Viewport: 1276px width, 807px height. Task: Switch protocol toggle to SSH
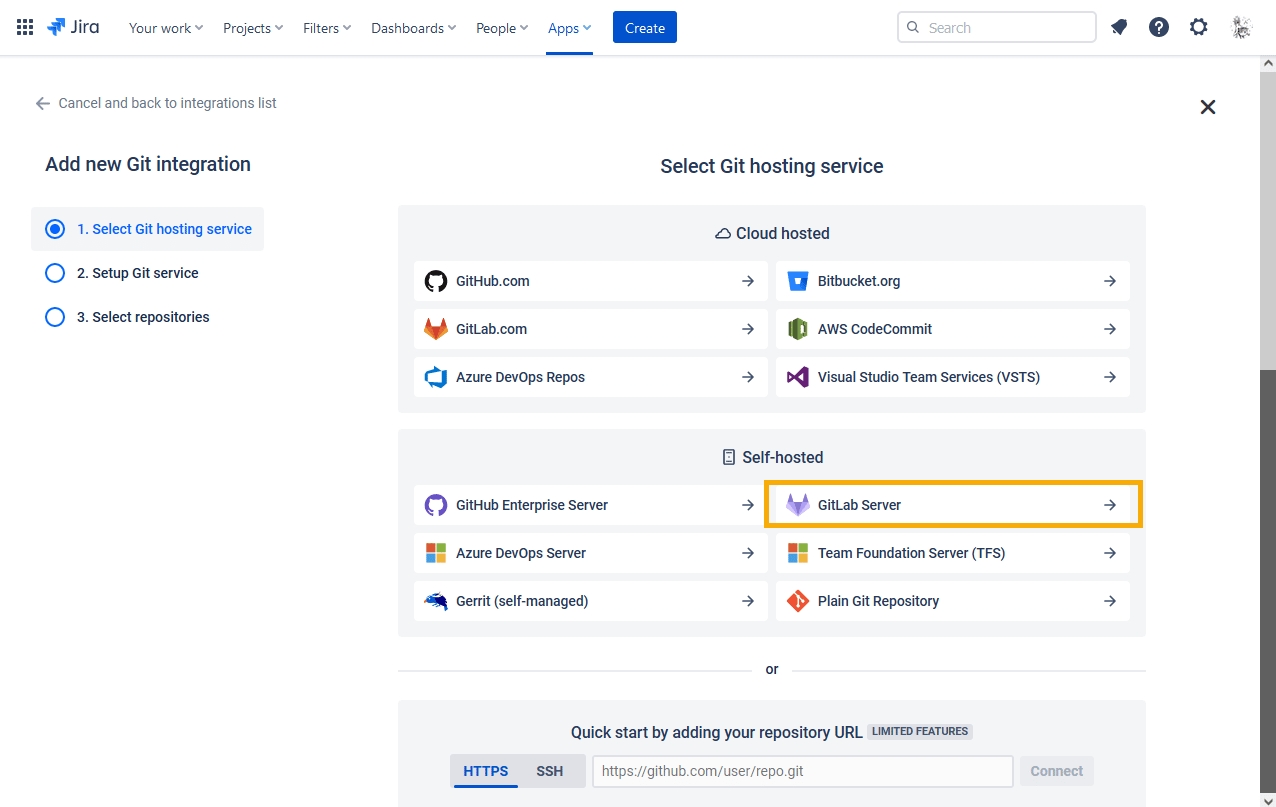point(550,771)
